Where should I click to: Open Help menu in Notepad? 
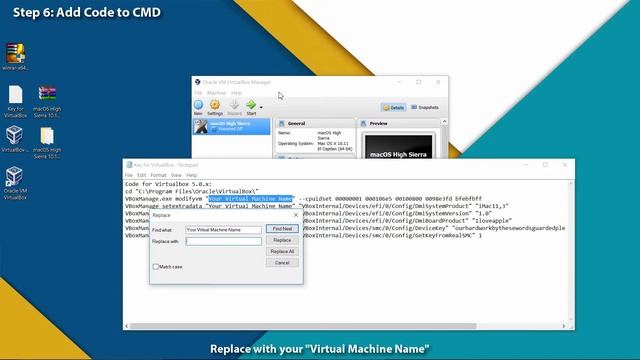pos(191,175)
